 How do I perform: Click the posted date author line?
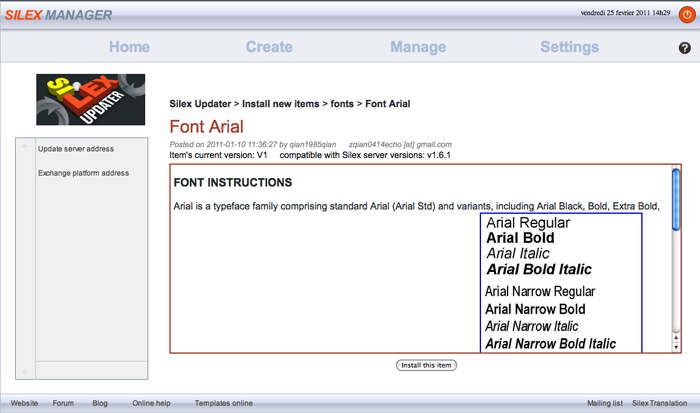click(x=311, y=145)
